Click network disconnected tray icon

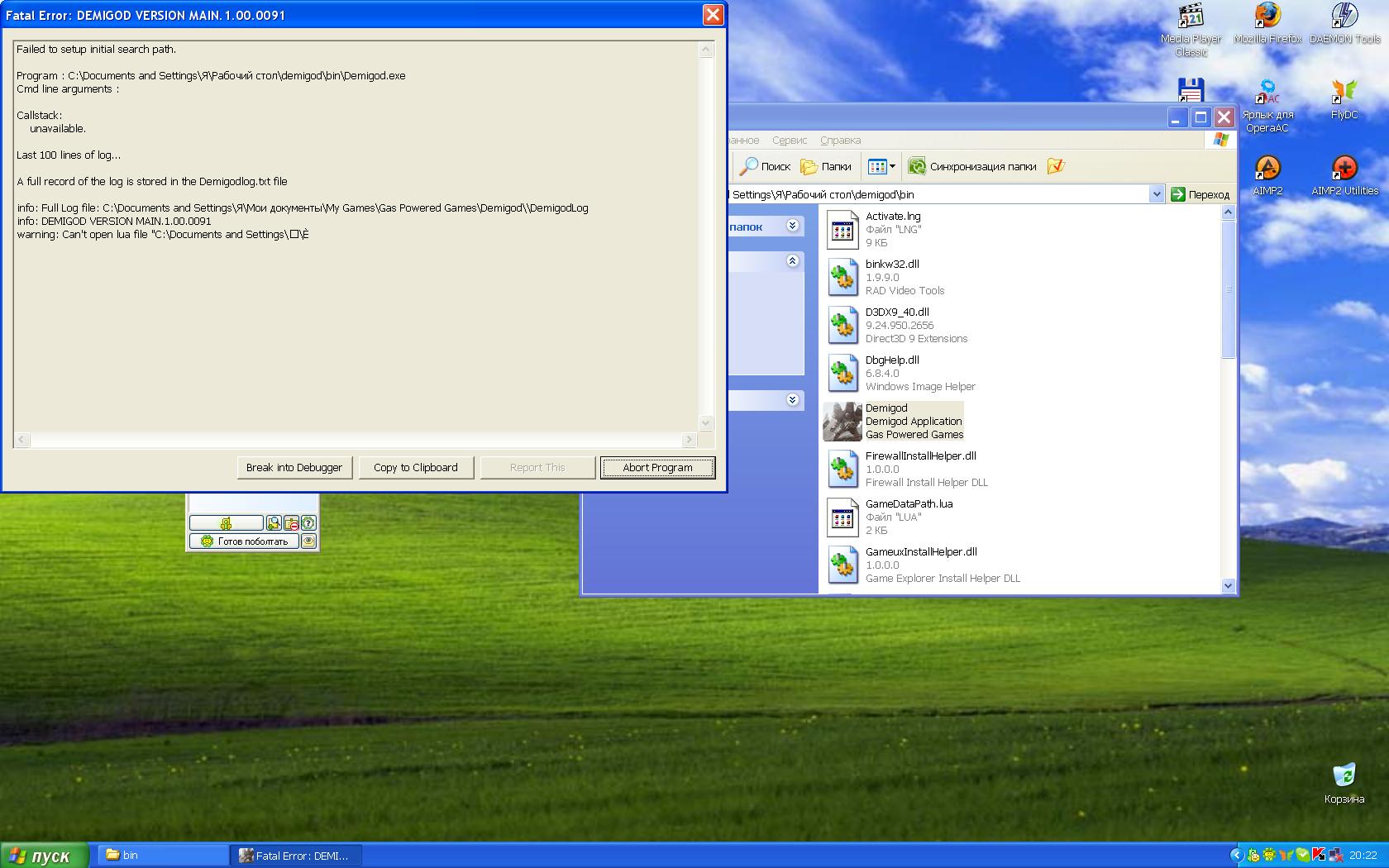pyautogui.click(x=1335, y=856)
